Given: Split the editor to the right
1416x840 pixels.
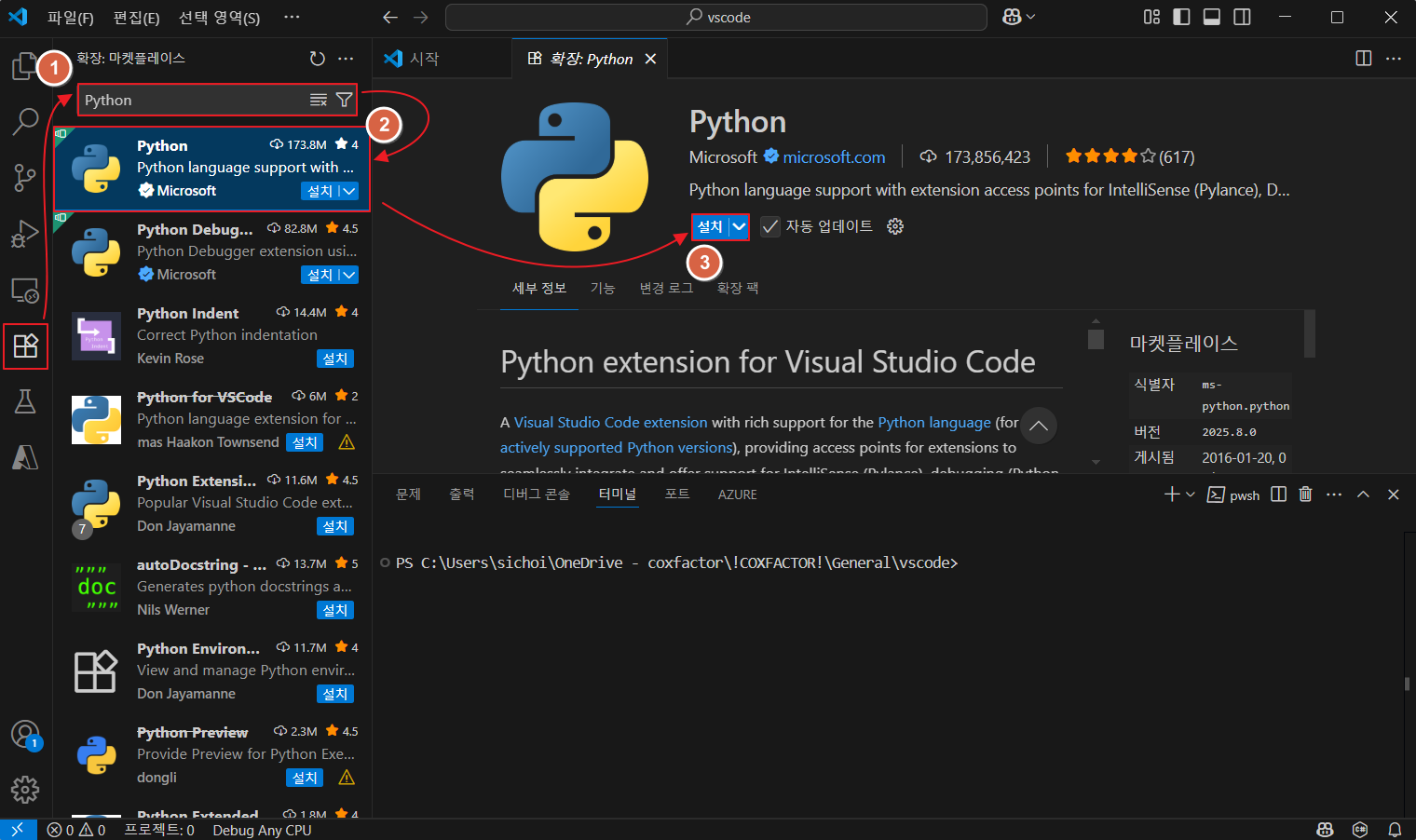Looking at the screenshot, I should click(1364, 59).
